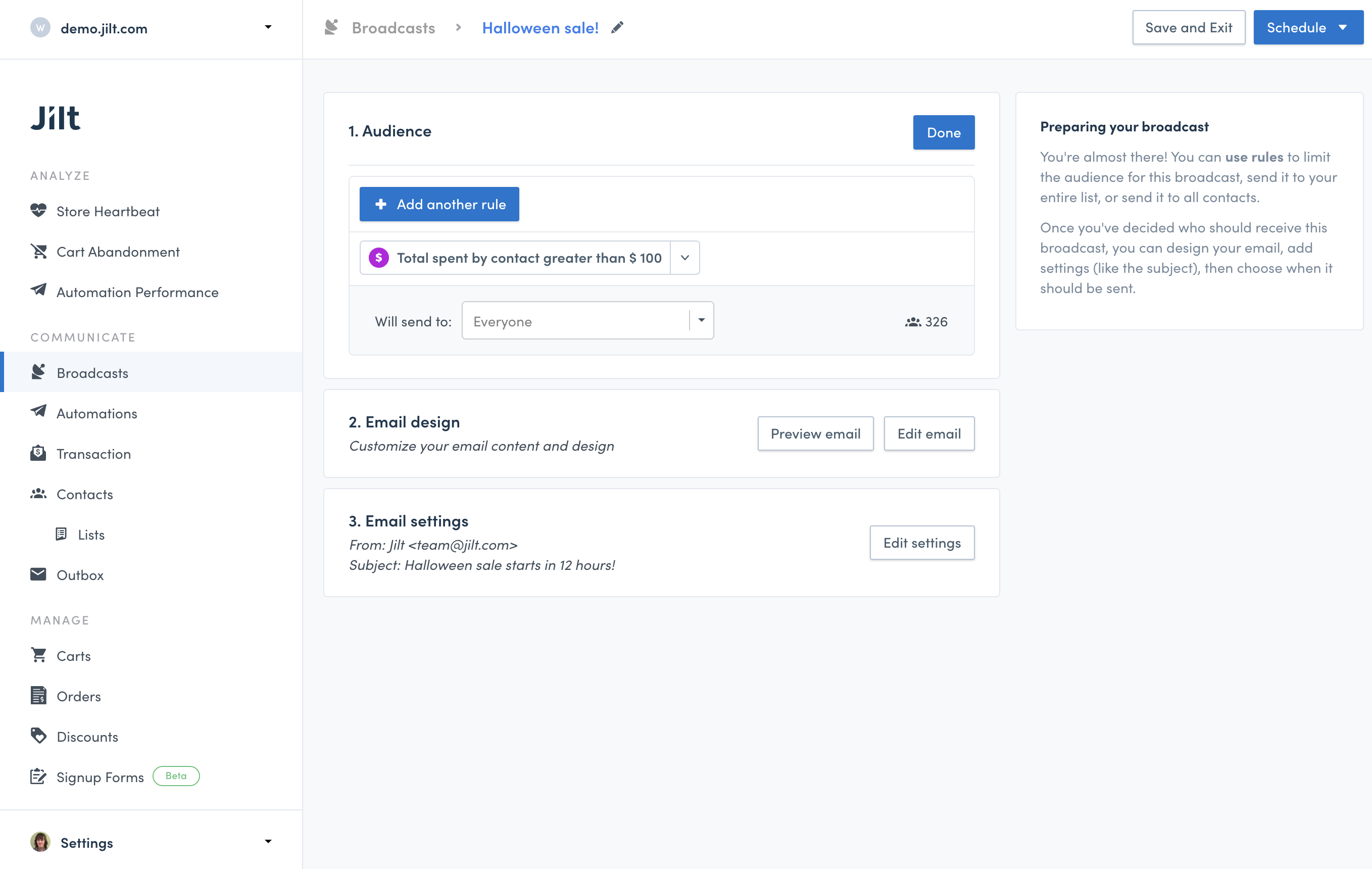Click the Total spent by contact rule
Image resolution: width=1372 pixels, height=869 pixels.
pos(514,258)
